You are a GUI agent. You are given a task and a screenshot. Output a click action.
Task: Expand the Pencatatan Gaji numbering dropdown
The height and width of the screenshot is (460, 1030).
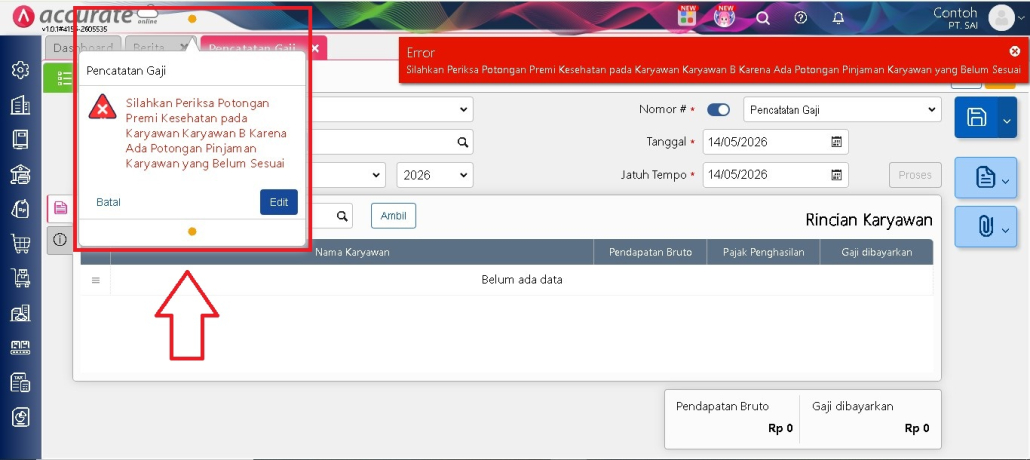(842, 110)
